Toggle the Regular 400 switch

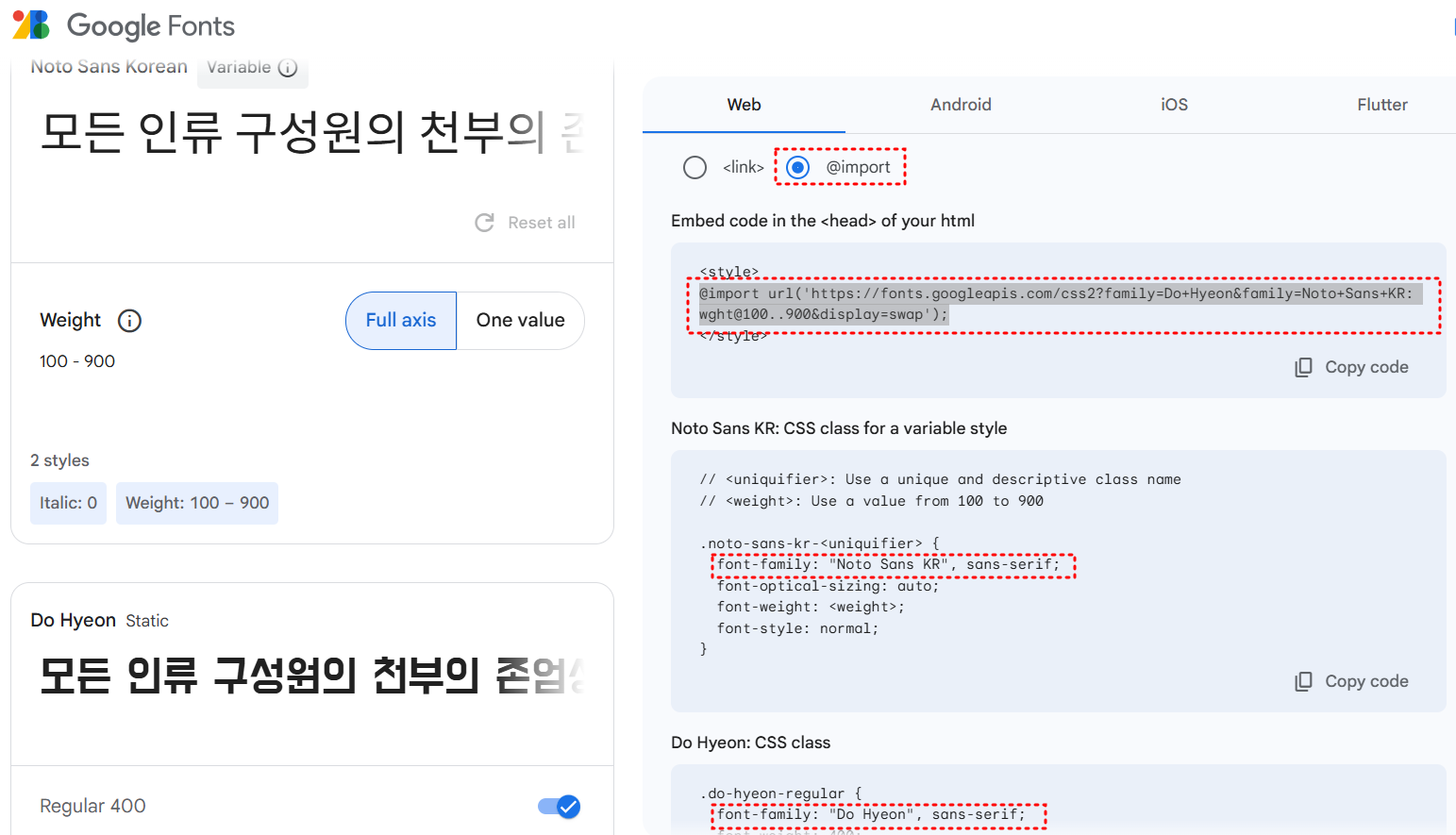[x=560, y=807]
